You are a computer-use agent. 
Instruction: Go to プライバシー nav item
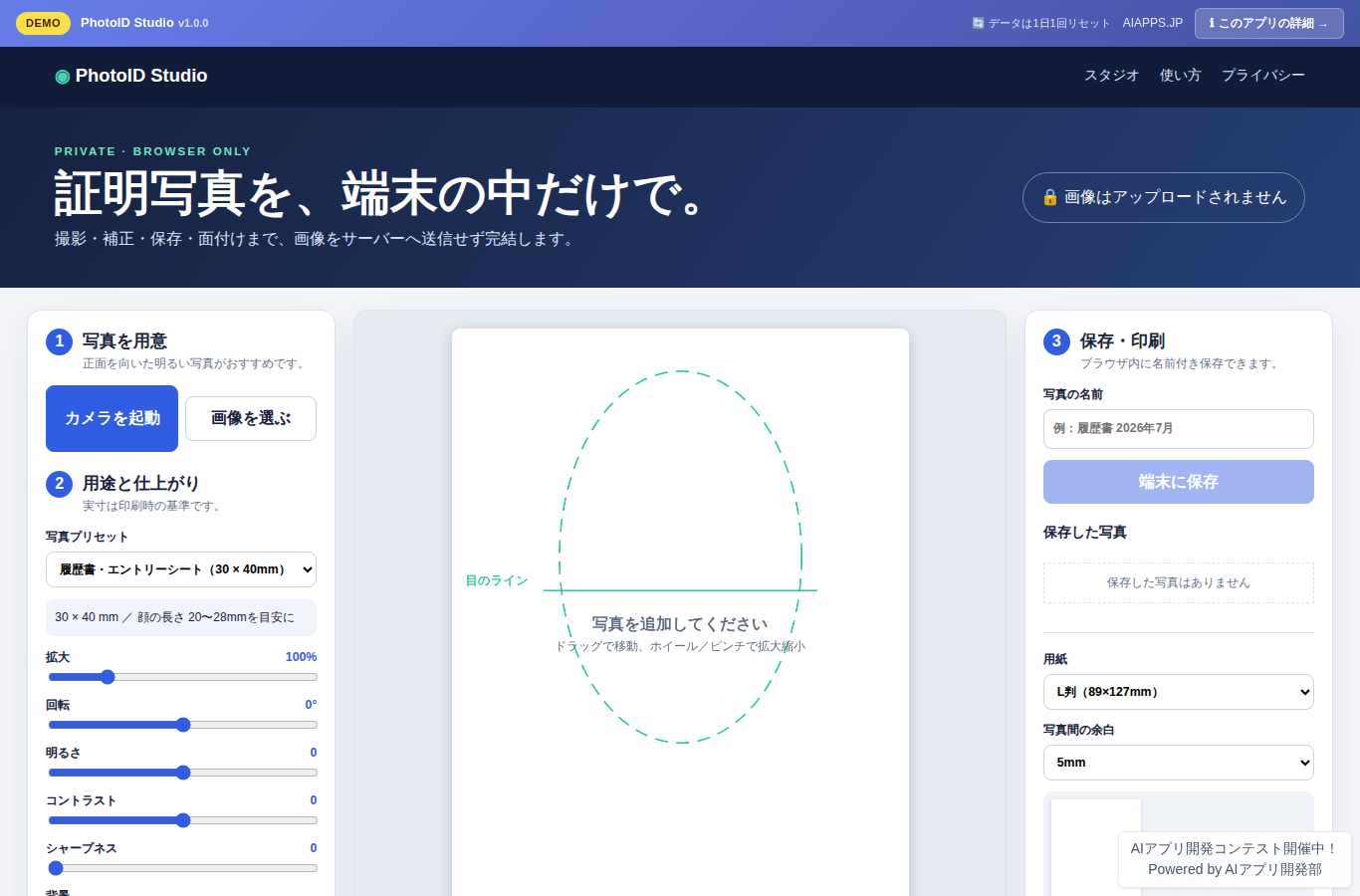[1262, 76]
